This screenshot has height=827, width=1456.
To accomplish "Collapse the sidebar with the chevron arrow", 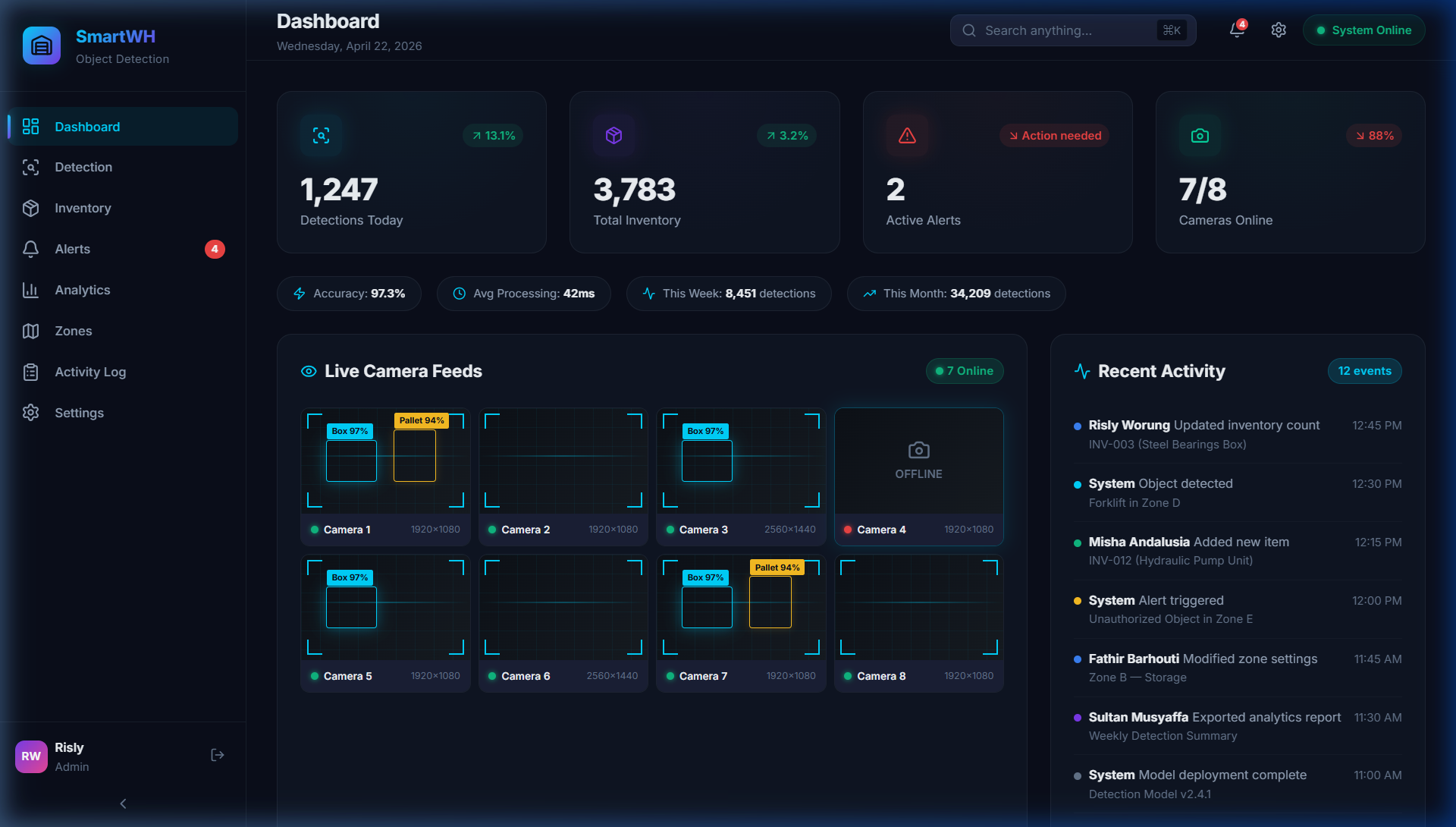I will click(123, 803).
